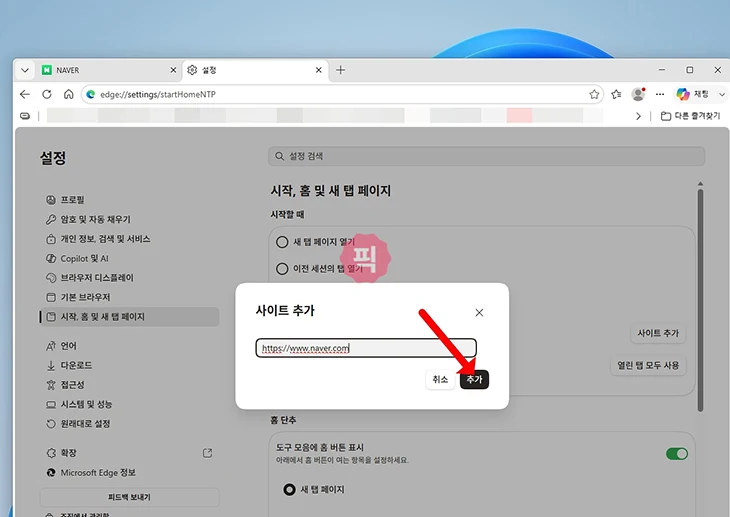Image resolution: width=730 pixels, height=517 pixels.
Task: Open the favorites list icon
Action: pos(616,95)
